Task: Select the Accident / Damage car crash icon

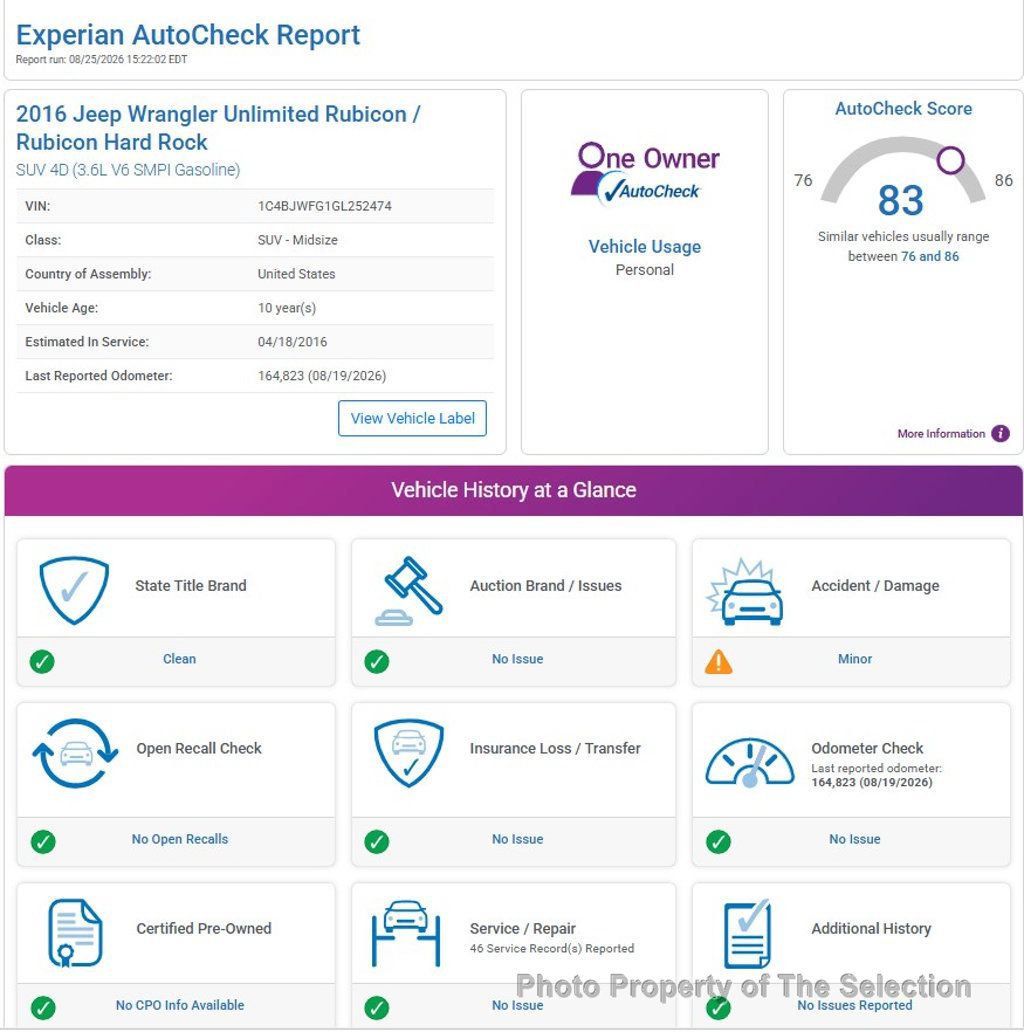Action: pyautogui.click(x=744, y=592)
